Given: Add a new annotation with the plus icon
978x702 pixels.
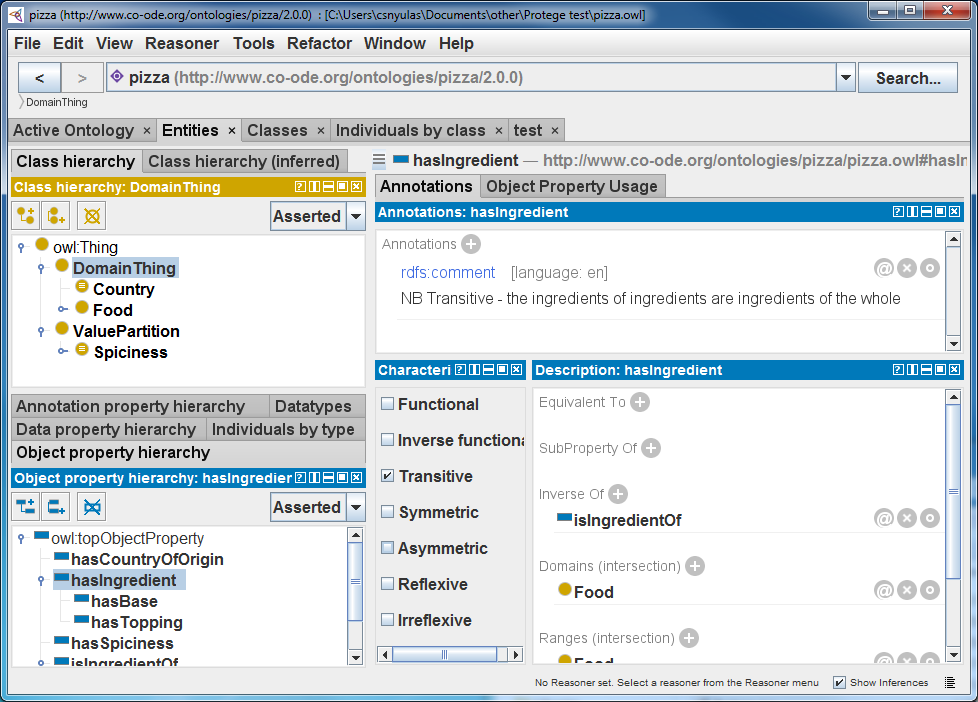Looking at the screenshot, I should [470, 244].
